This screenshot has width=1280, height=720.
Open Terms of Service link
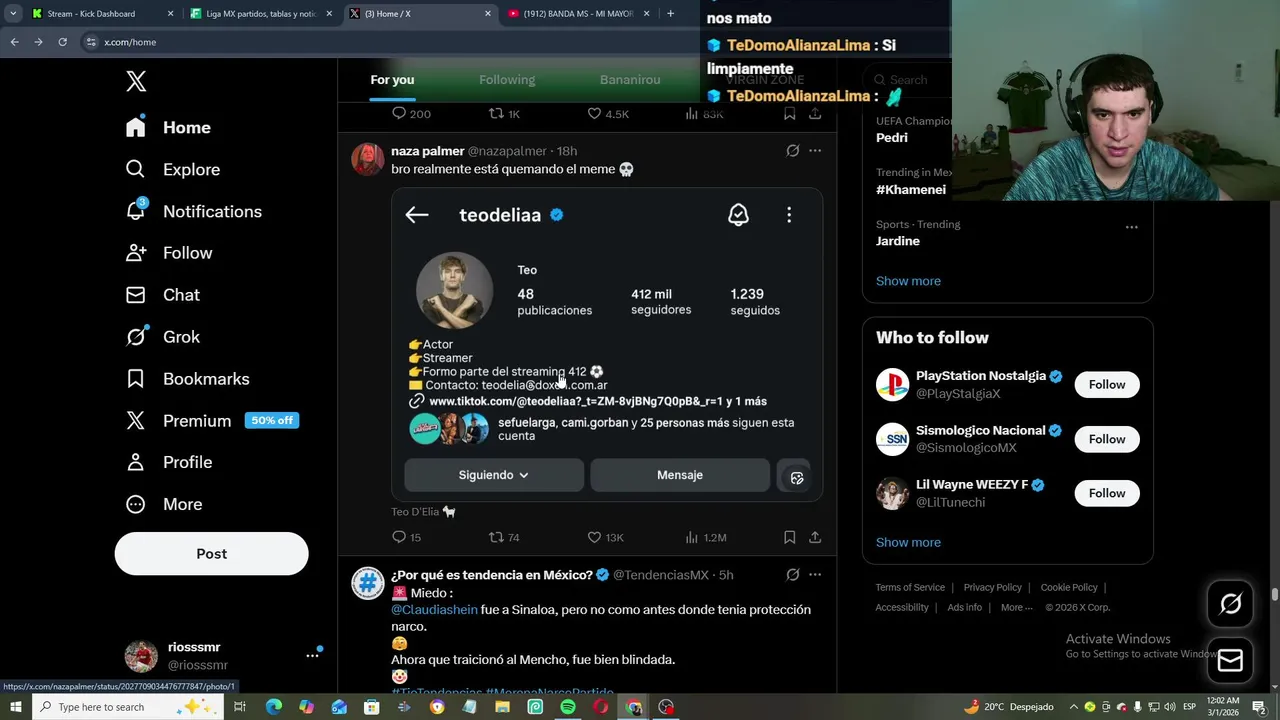tap(910, 587)
